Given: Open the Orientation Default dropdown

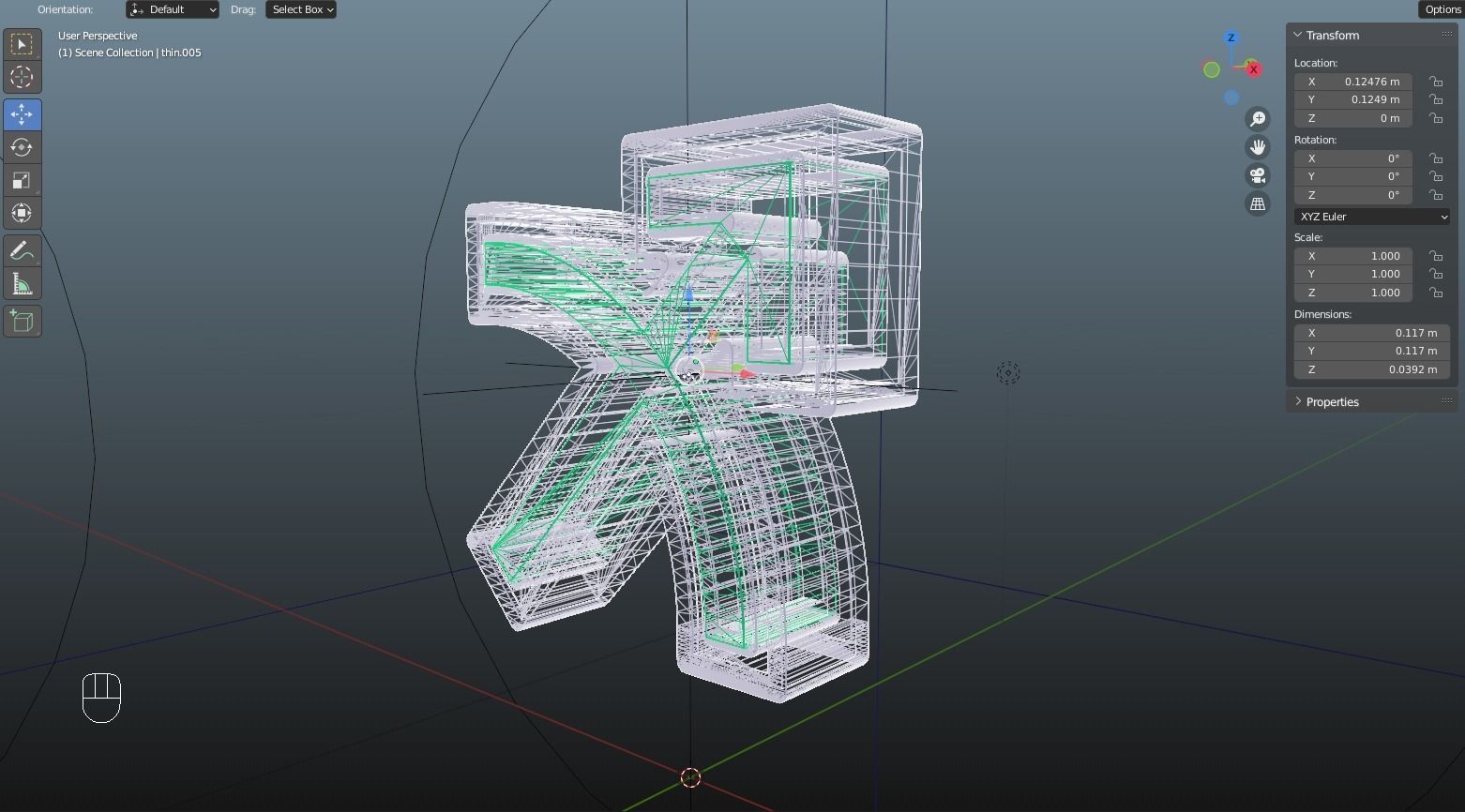Looking at the screenshot, I should (x=173, y=9).
